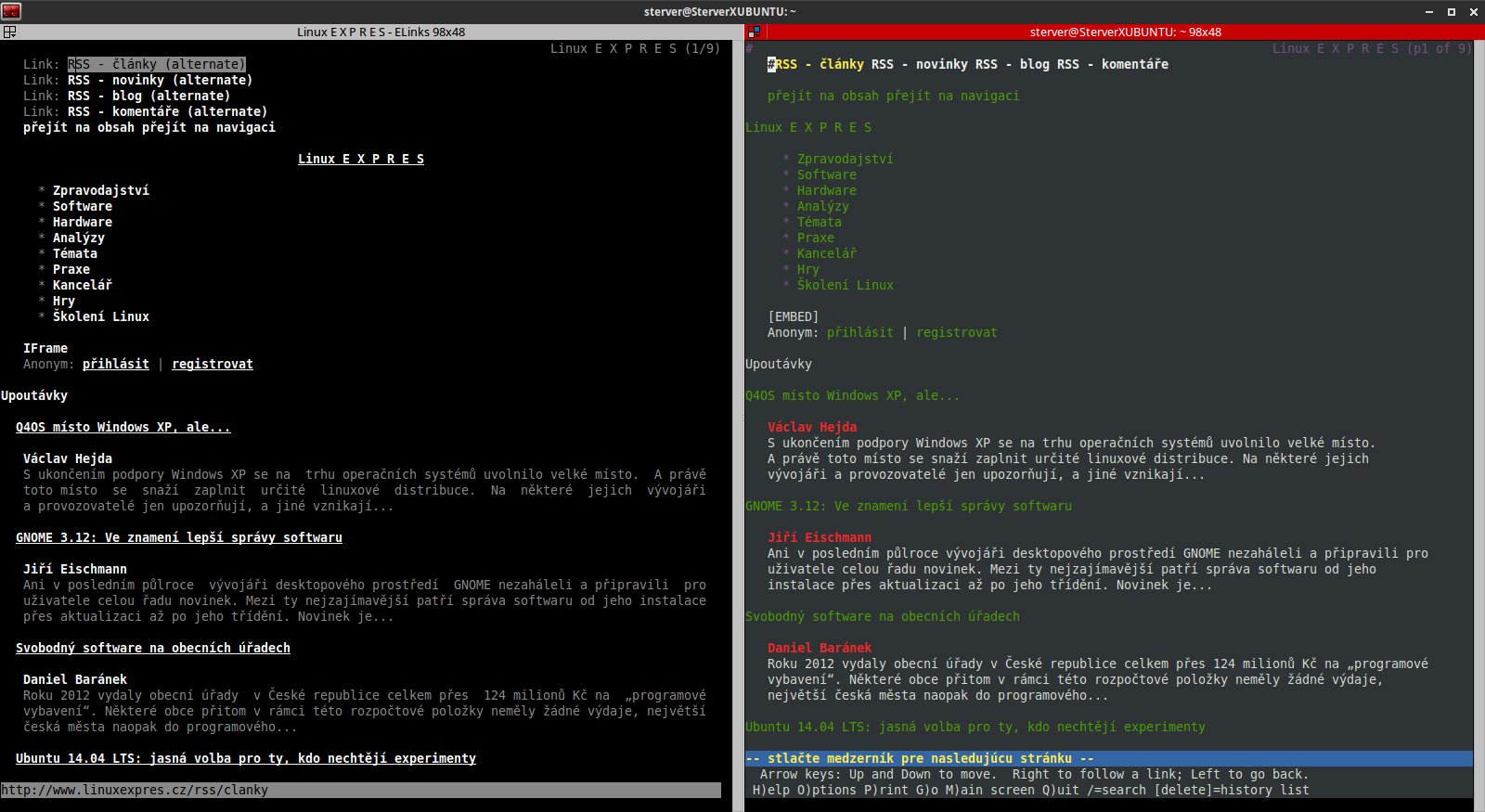Viewport: 1485px width, 812px height.
Task: Select green Témata in Lynx pane
Action: coord(820,222)
